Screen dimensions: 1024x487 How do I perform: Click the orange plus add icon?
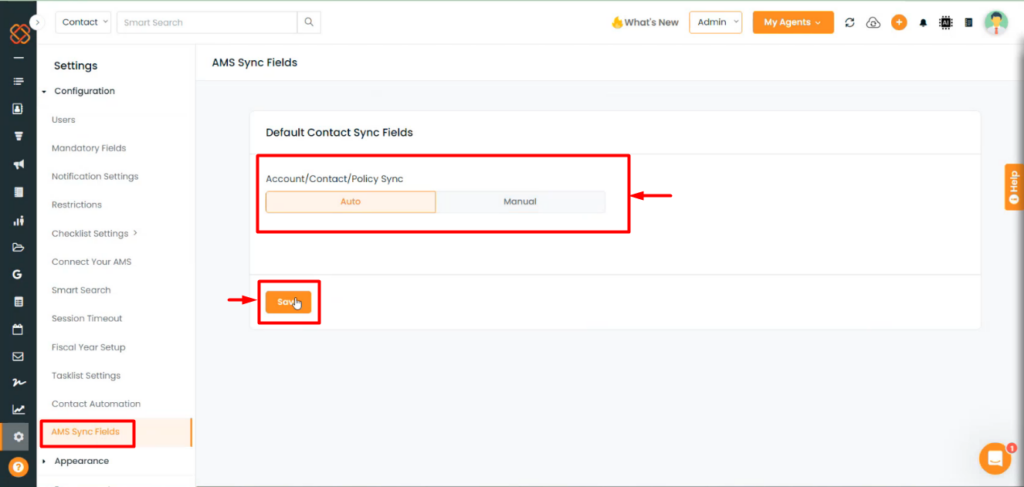point(899,22)
